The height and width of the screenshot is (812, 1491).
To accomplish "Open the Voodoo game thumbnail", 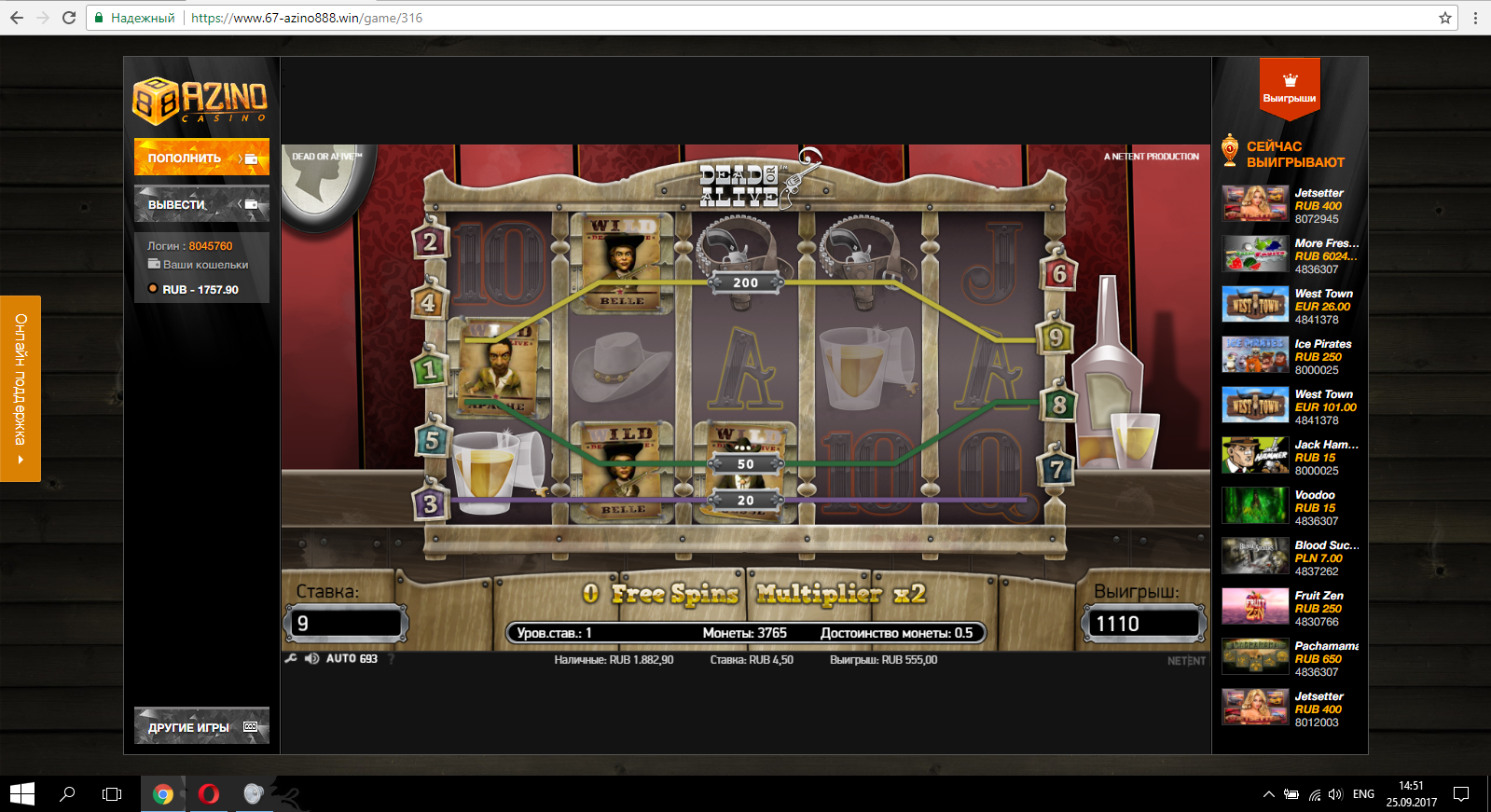I will click(x=1255, y=505).
